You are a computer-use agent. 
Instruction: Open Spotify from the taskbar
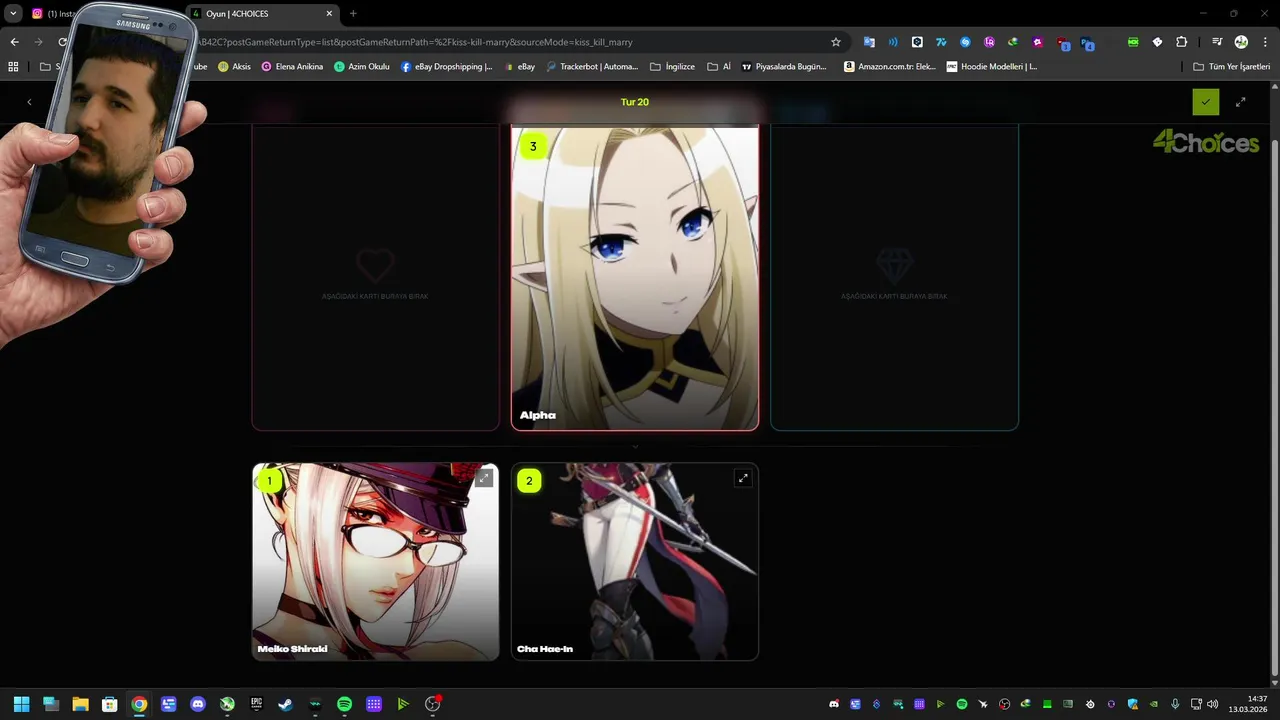click(344, 704)
